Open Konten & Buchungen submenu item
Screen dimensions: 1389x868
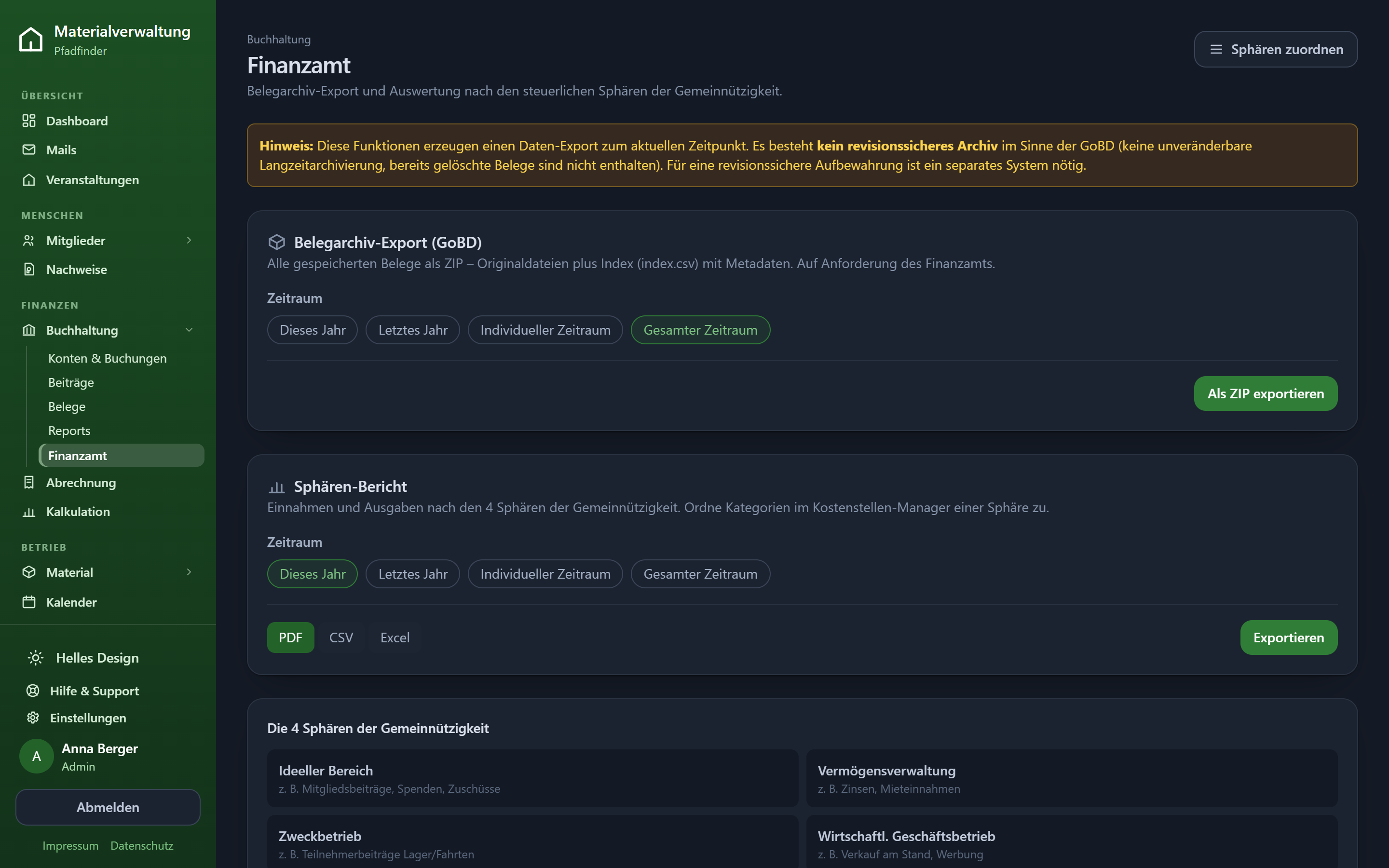(108, 358)
